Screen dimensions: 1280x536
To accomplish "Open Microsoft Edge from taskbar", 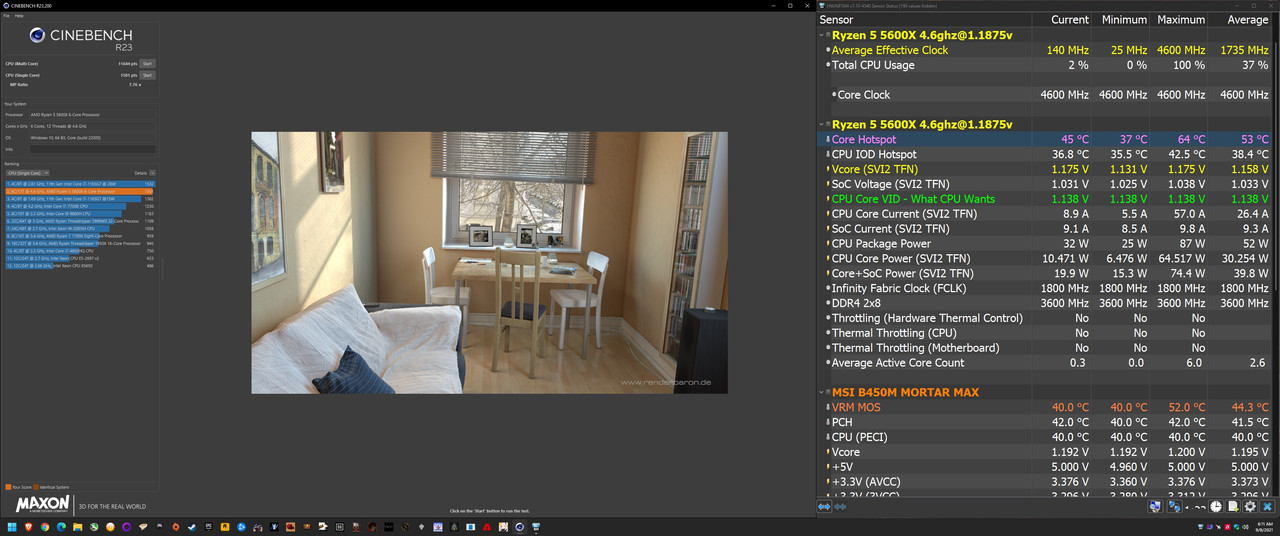I will click(61, 526).
